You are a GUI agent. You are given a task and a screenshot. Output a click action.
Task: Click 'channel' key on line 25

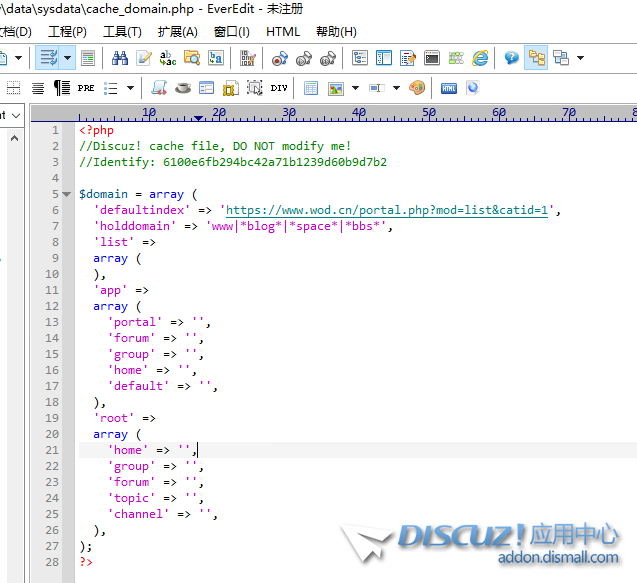coord(138,514)
